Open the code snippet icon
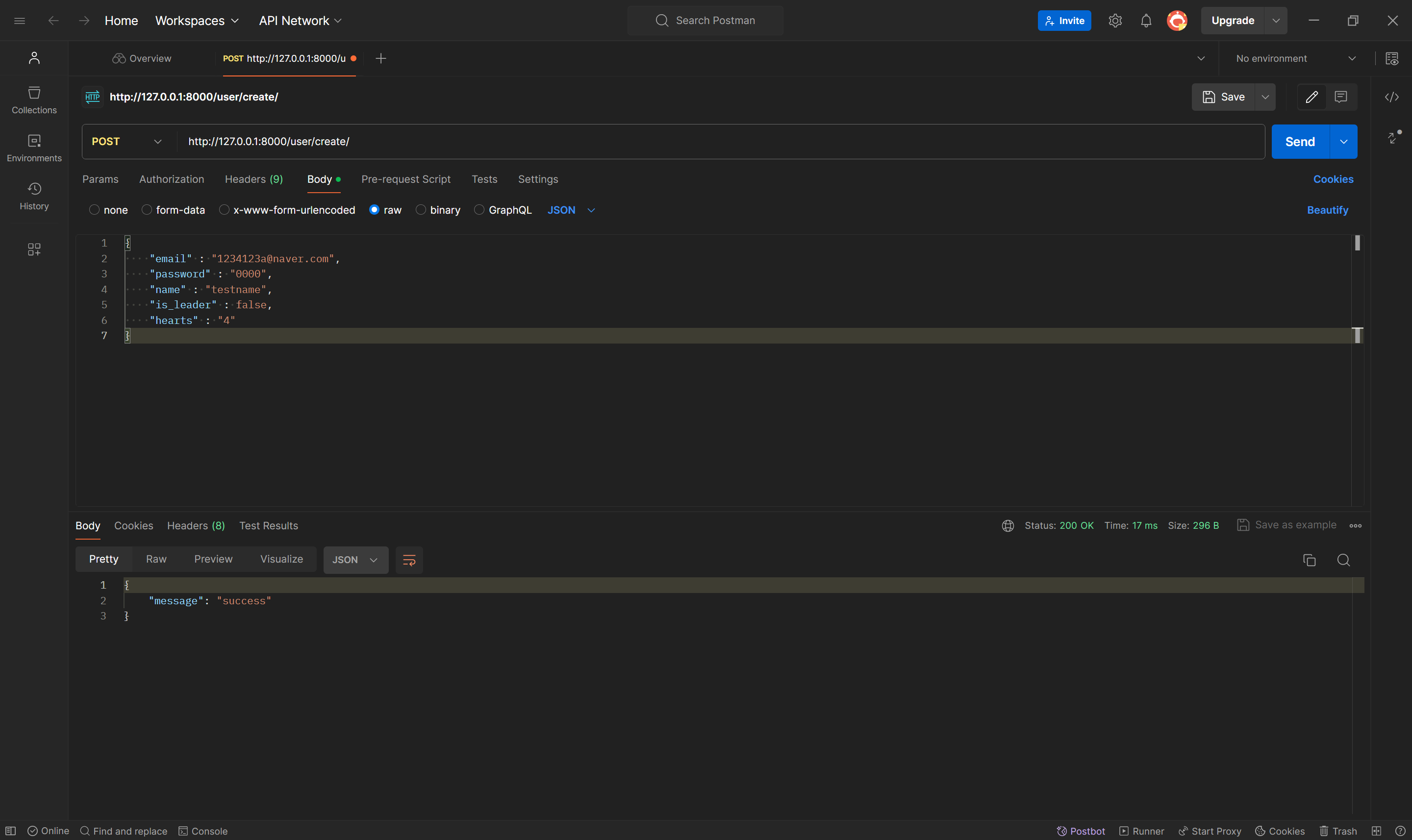 1391,97
